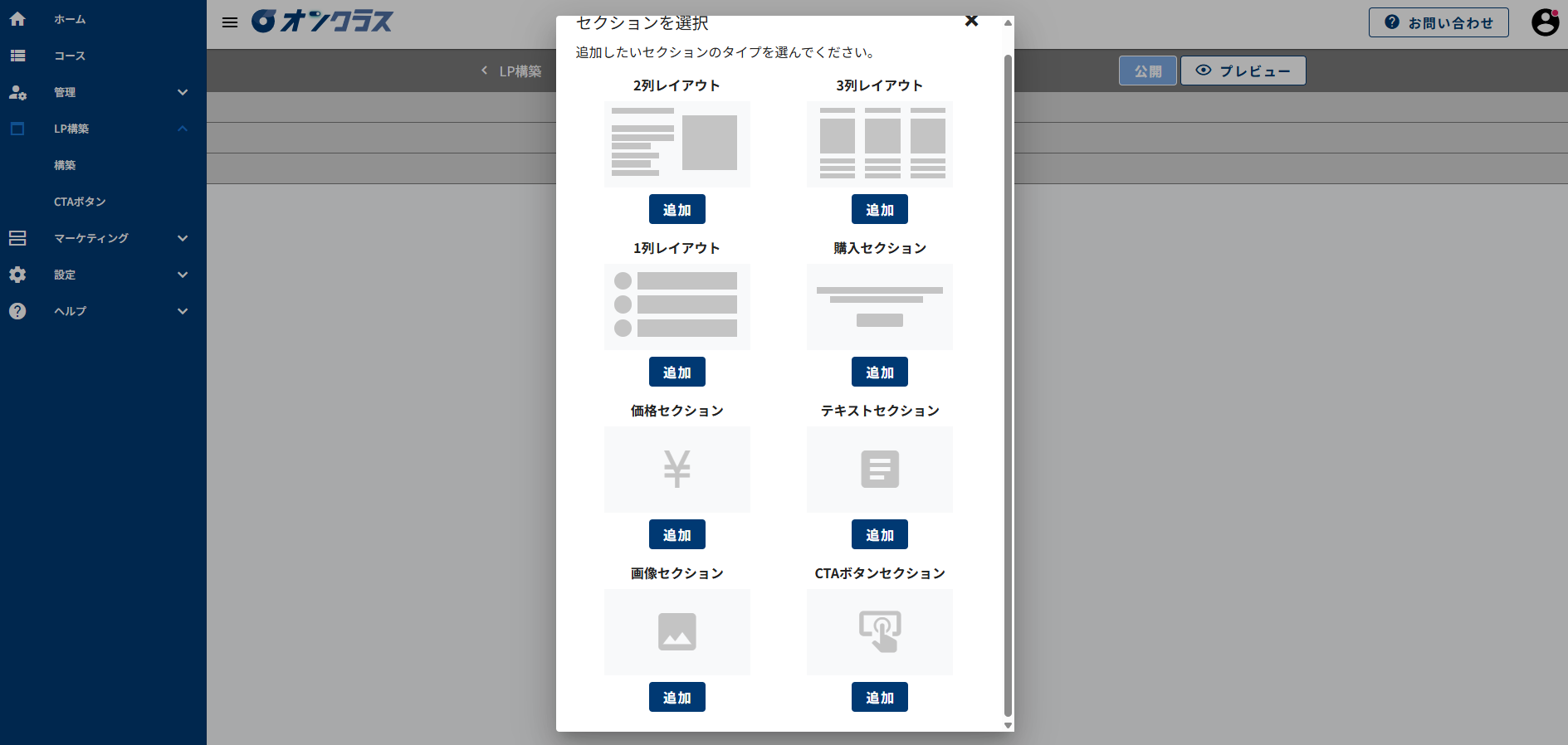The height and width of the screenshot is (745, 1568).
Task: Click the Home icon in sidebar
Action: pos(17,19)
